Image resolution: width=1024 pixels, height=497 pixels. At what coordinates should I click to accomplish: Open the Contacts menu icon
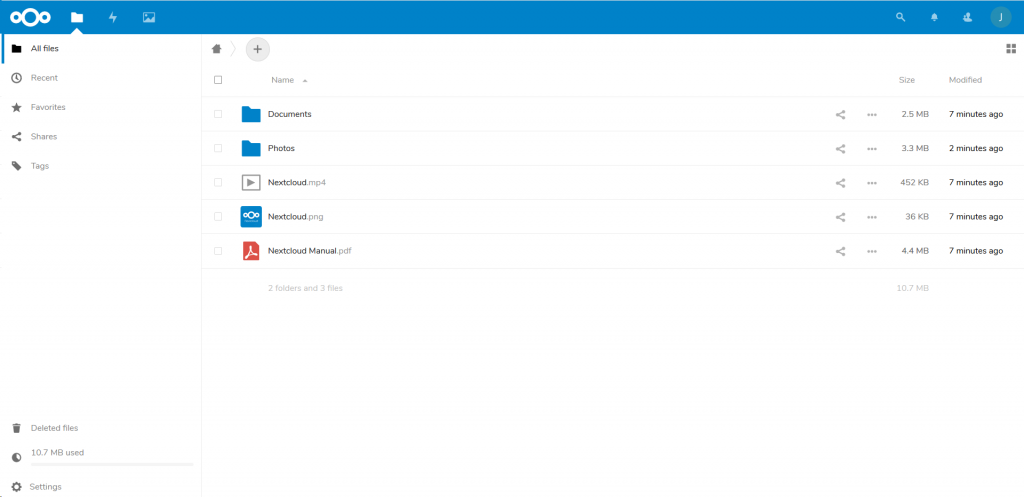click(x=968, y=18)
